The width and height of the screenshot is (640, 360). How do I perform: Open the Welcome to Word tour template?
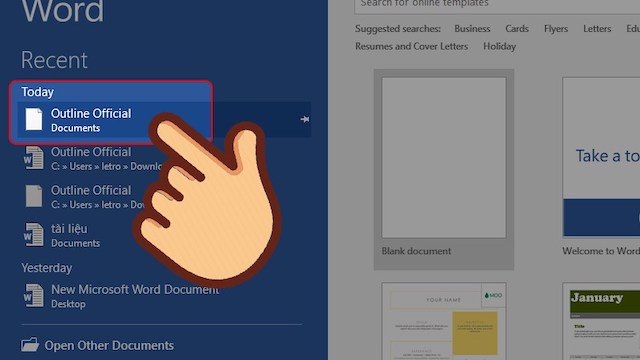pos(601,158)
